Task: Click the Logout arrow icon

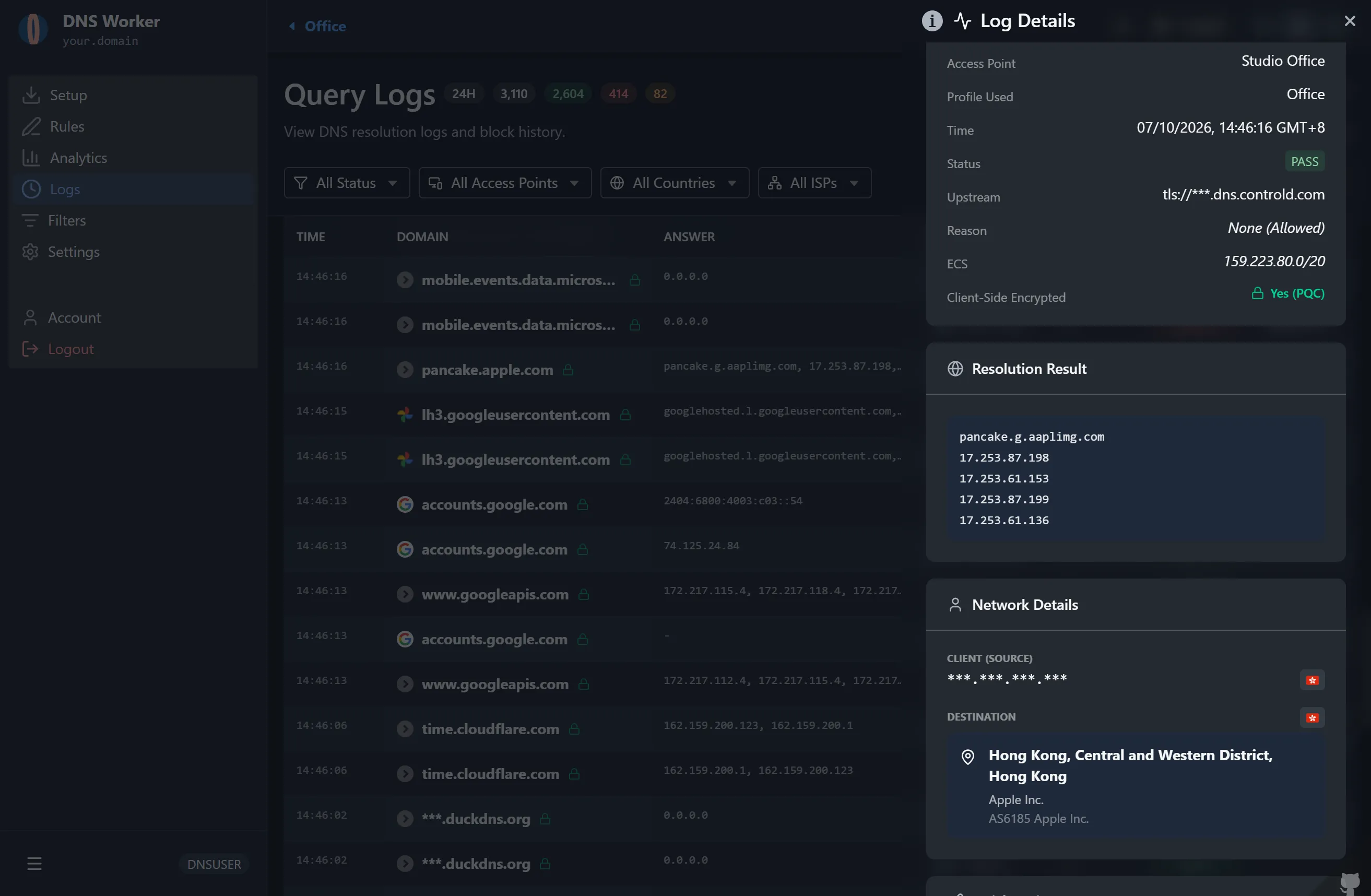Action: click(30, 349)
